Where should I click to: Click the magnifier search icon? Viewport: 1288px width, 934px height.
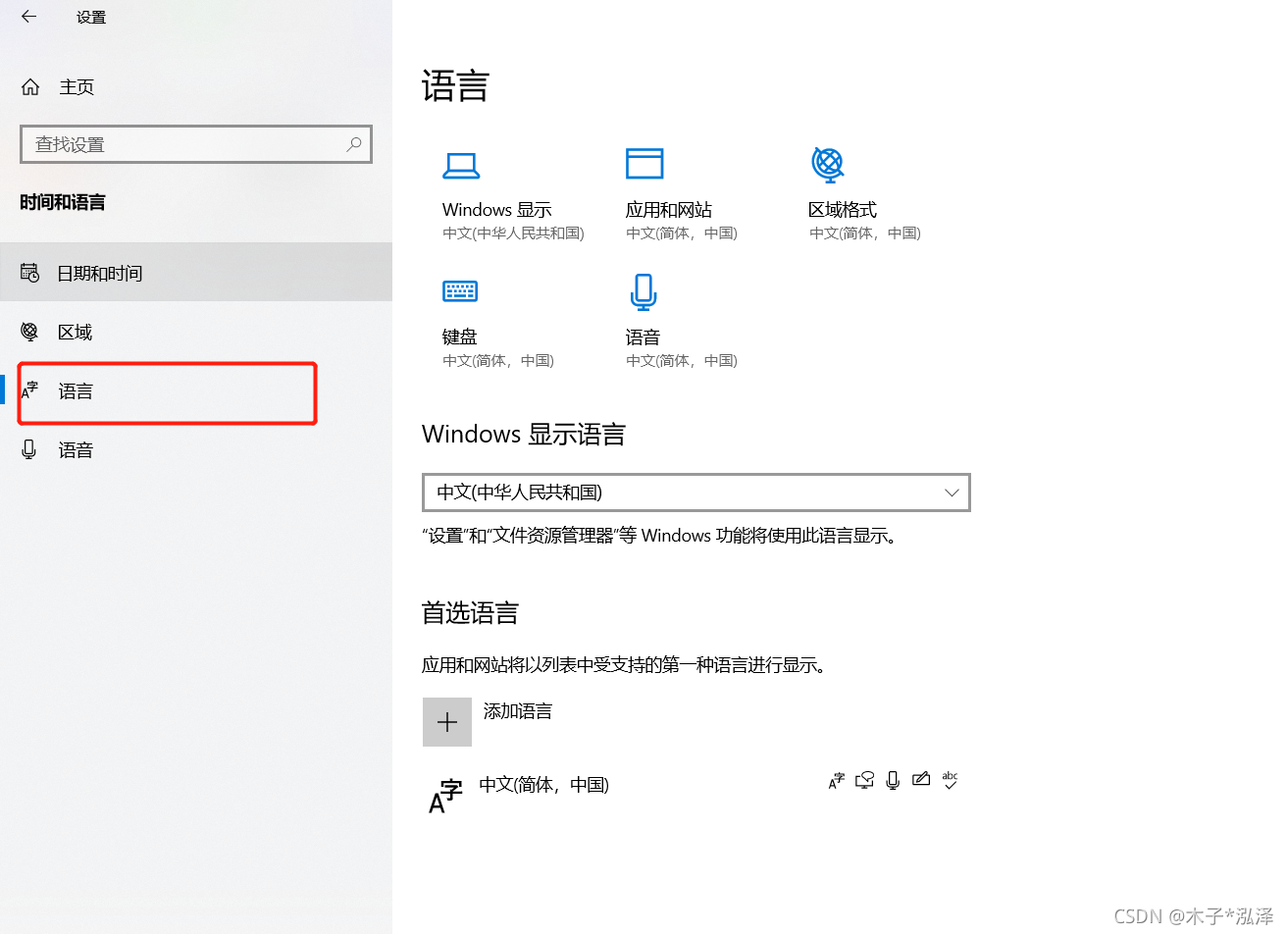coord(354,144)
